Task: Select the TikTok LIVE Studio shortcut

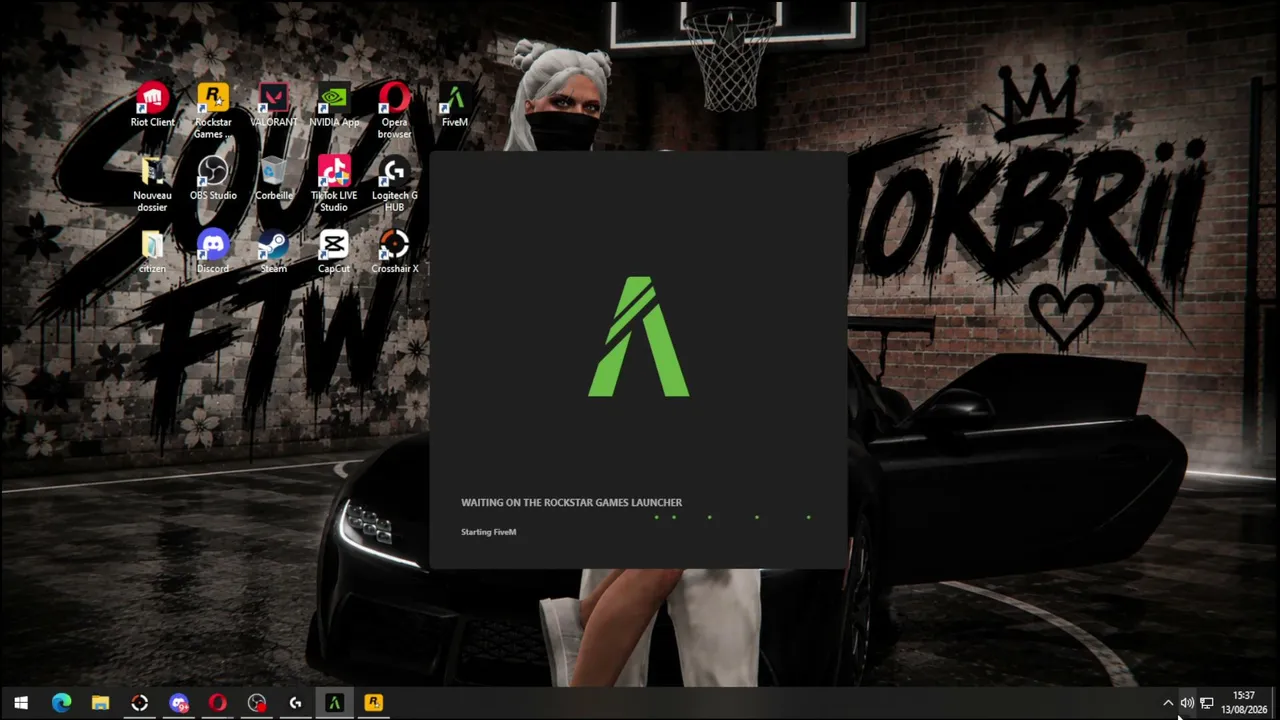Action: pyautogui.click(x=334, y=185)
